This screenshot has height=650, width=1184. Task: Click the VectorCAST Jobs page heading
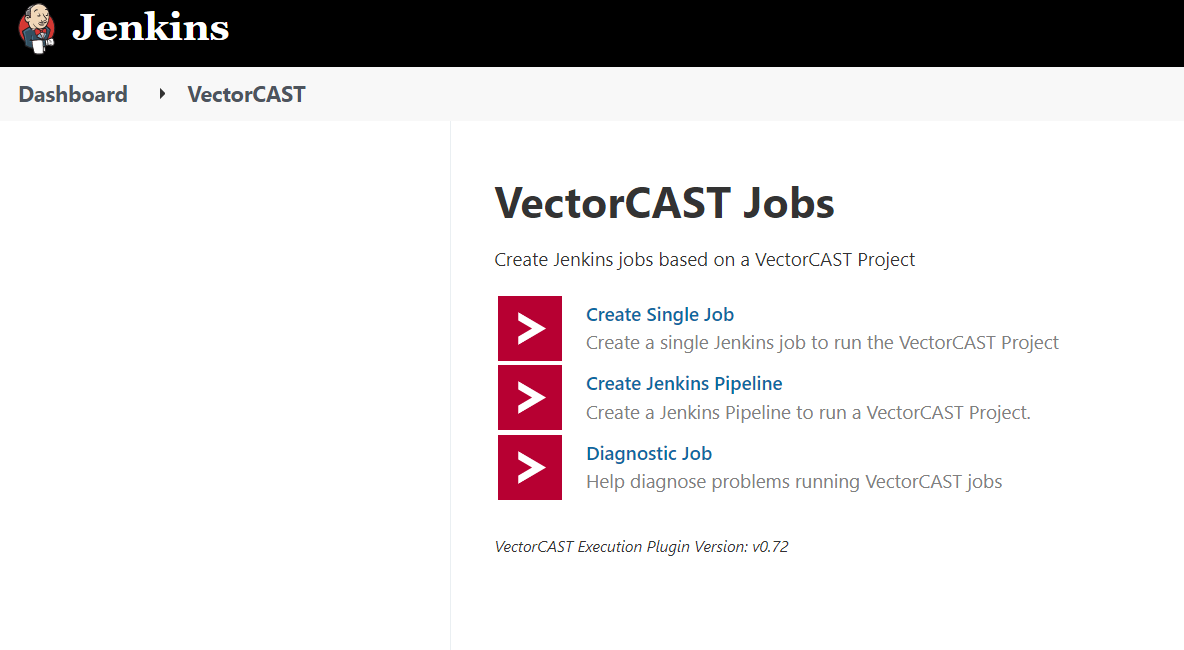click(664, 203)
